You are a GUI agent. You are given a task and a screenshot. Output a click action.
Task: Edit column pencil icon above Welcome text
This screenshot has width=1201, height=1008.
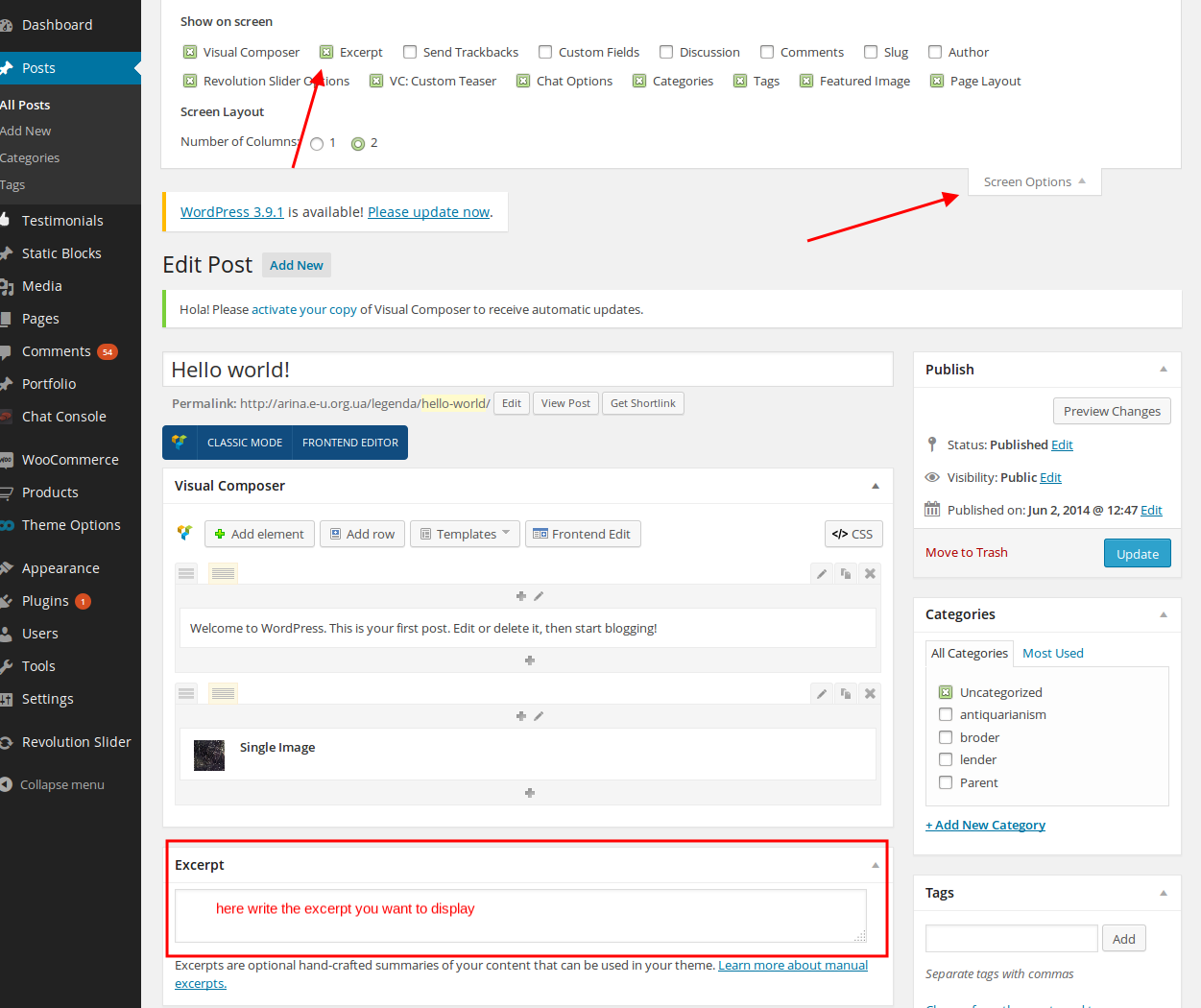pyautogui.click(x=539, y=596)
